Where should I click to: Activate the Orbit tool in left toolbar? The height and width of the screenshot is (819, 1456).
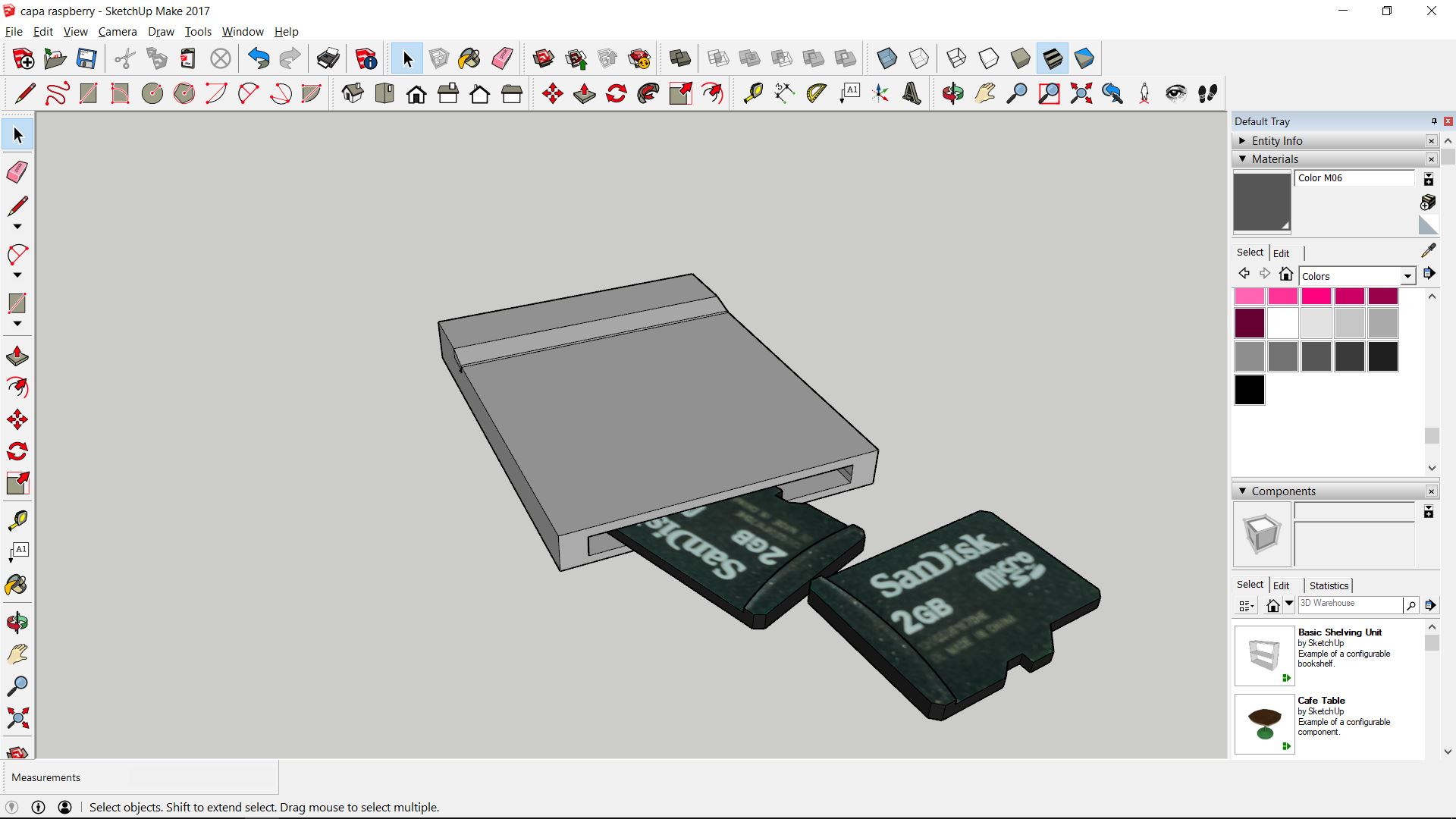[17, 623]
